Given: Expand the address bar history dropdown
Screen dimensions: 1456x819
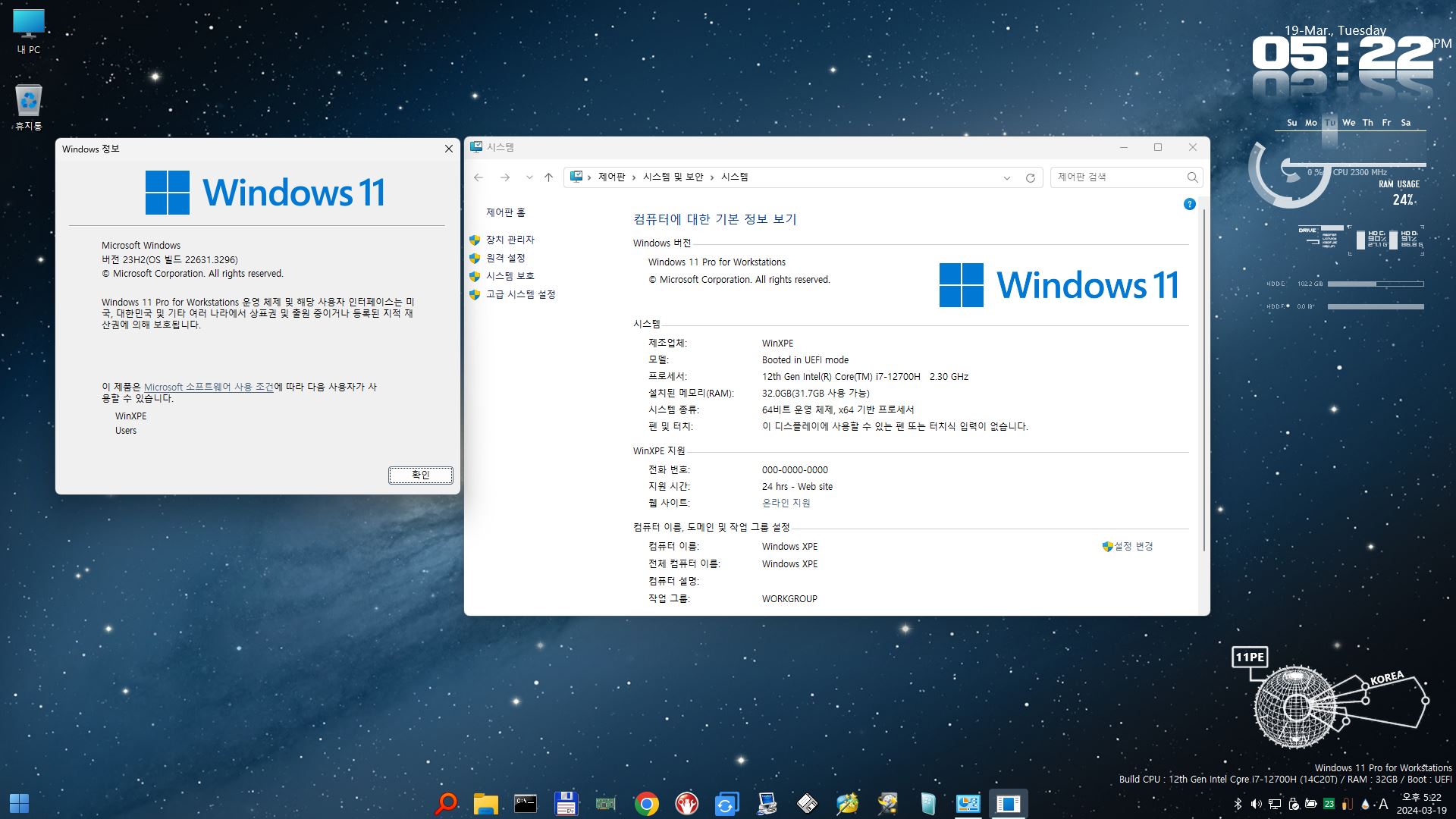Looking at the screenshot, I should 1007,177.
